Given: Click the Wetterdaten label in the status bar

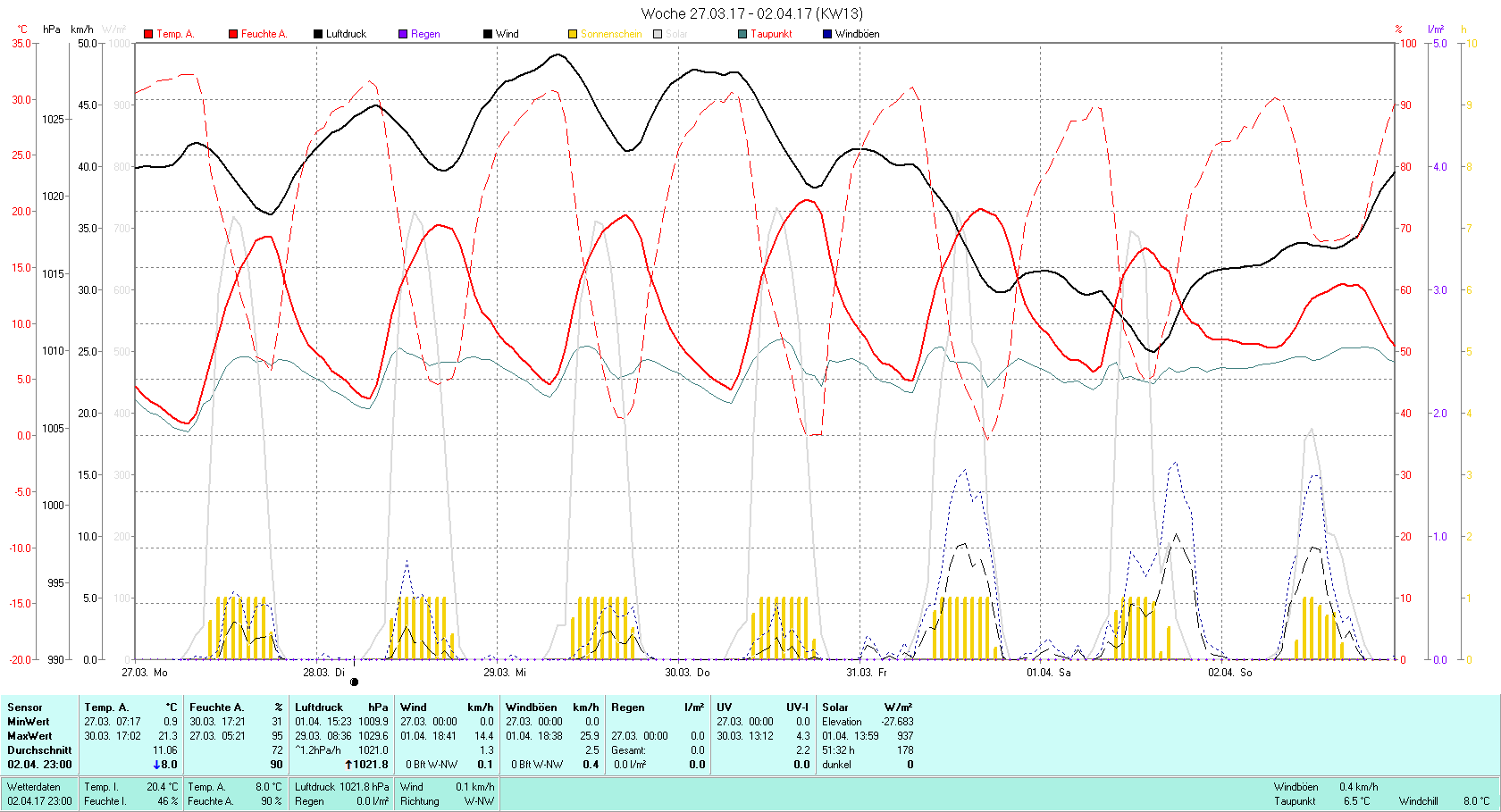Looking at the screenshot, I should (x=34, y=787).
